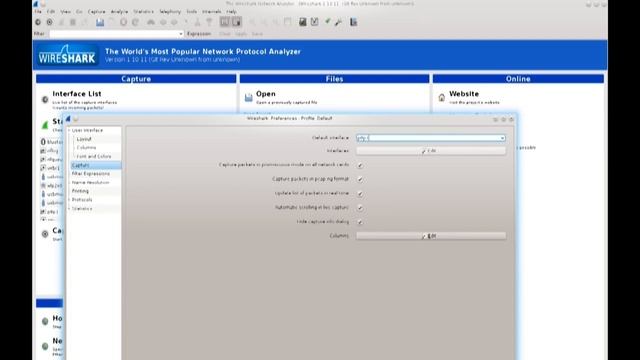The image size is (640, 360).
Task: Open the Telephony menu
Action: pos(170,12)
